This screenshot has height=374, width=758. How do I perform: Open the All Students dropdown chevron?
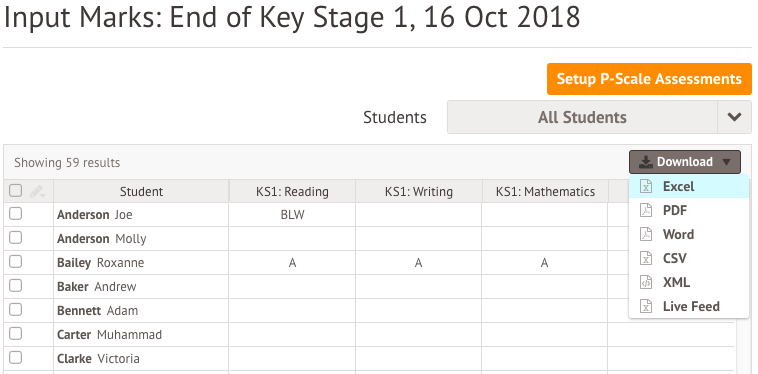(734, 117)
